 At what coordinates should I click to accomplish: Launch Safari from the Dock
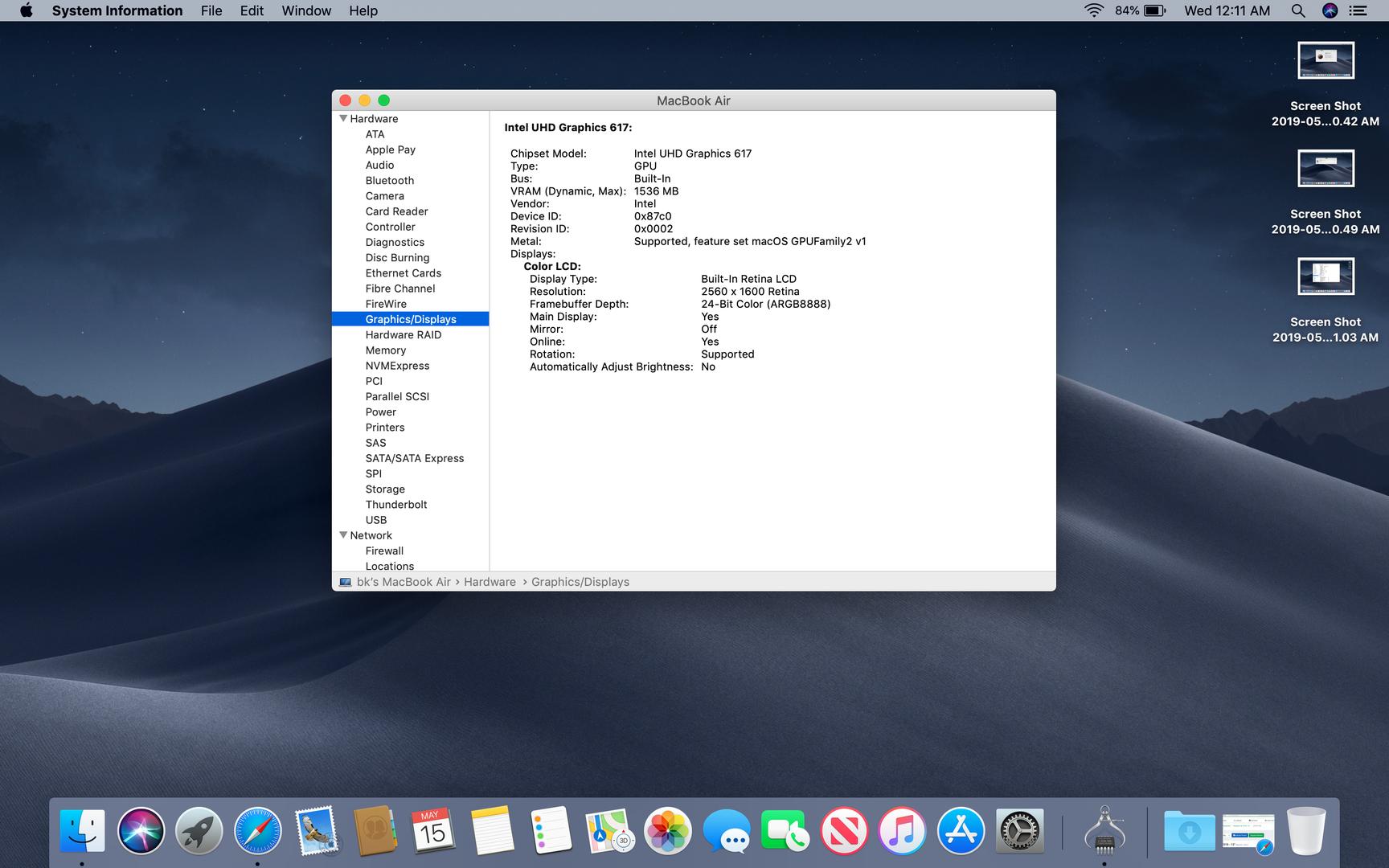pyautogui.click(x=258, y=831)
